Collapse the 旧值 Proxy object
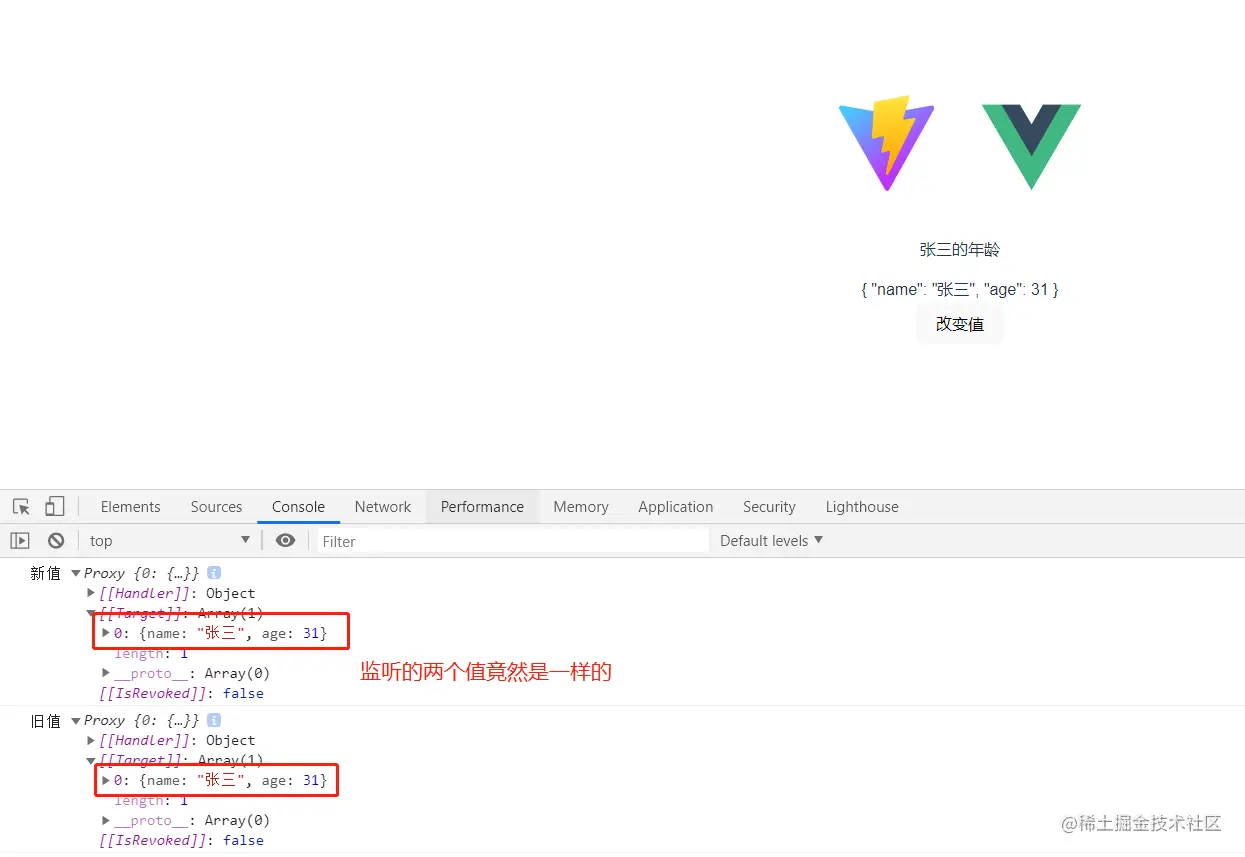Image resolution: width=1245 pixels, height=857 pixels. [x=76, y=720]
